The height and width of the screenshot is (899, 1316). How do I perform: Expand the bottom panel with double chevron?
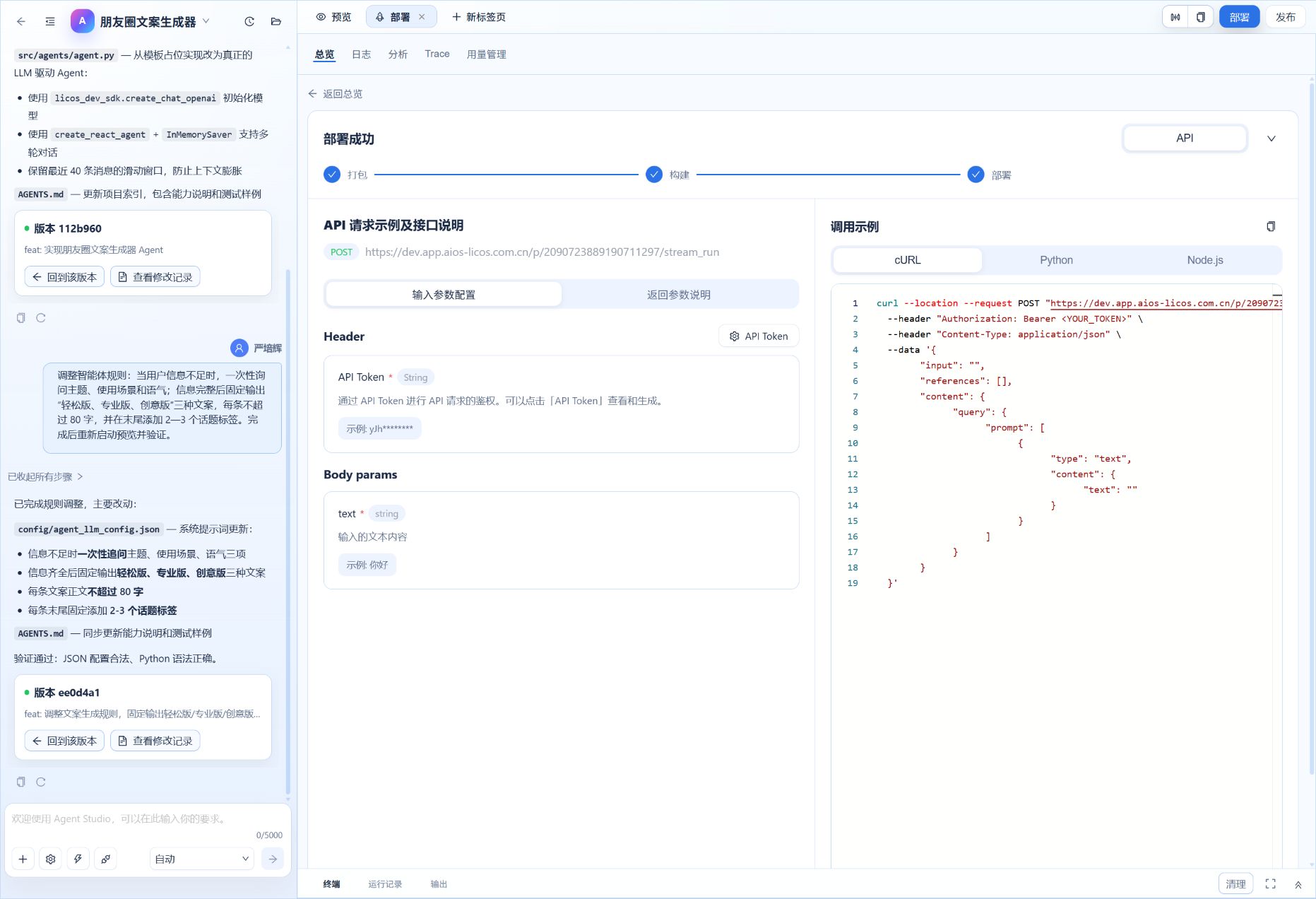[x=1298, y=884]
